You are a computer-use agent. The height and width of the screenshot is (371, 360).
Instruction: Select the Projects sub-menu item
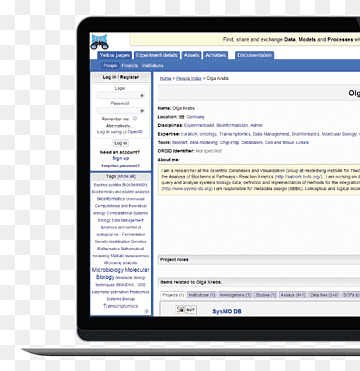coord(130,66)
